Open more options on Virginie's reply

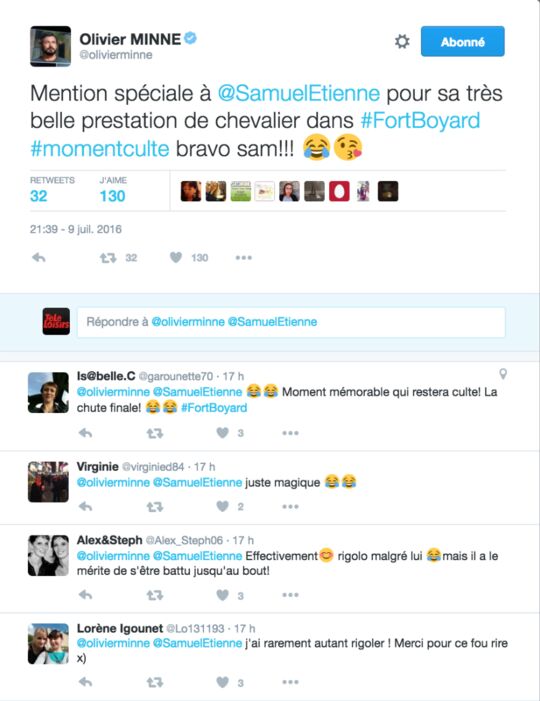pos(290,507)
